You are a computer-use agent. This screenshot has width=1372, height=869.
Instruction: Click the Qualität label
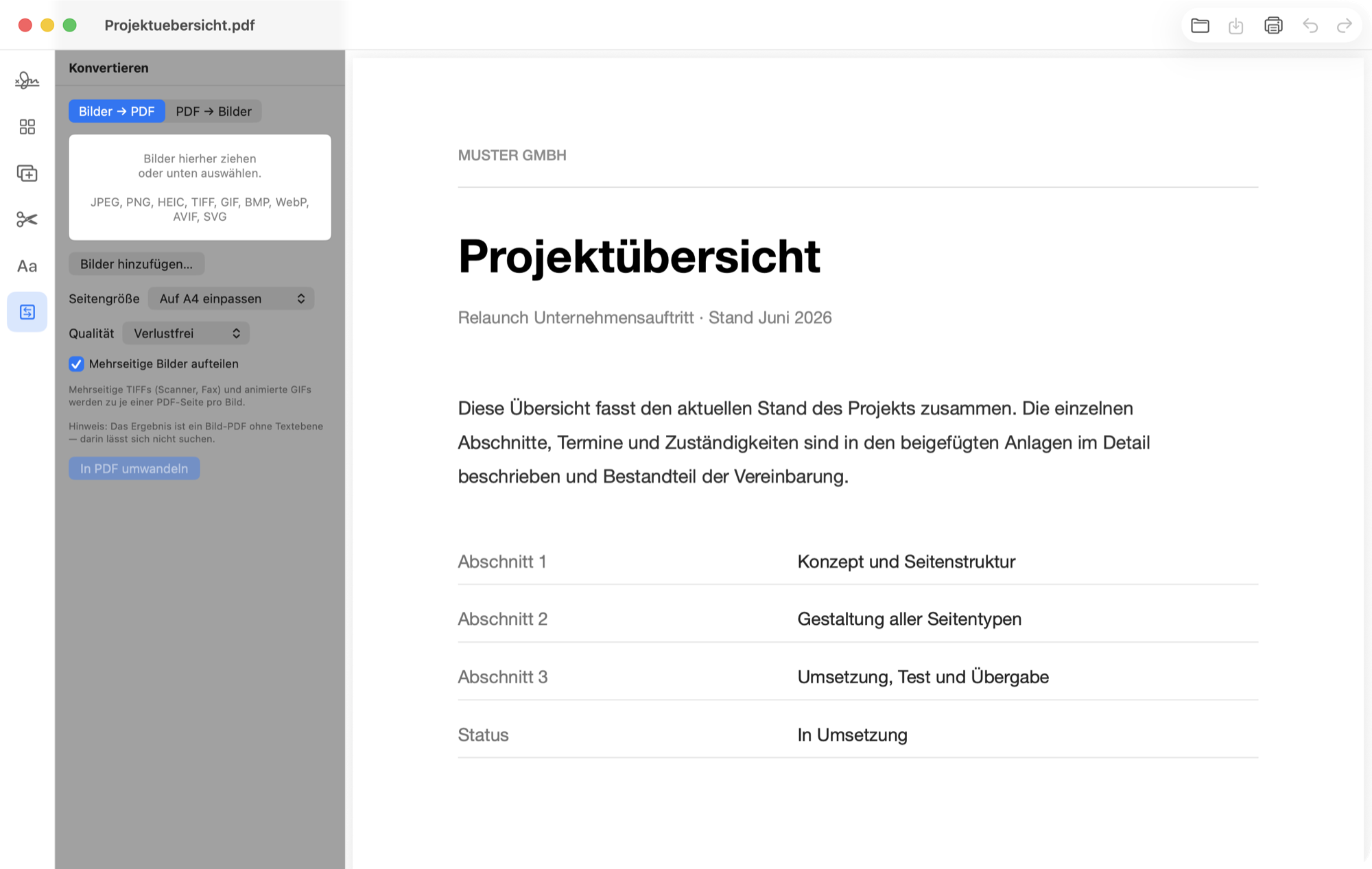pos(91,333)
